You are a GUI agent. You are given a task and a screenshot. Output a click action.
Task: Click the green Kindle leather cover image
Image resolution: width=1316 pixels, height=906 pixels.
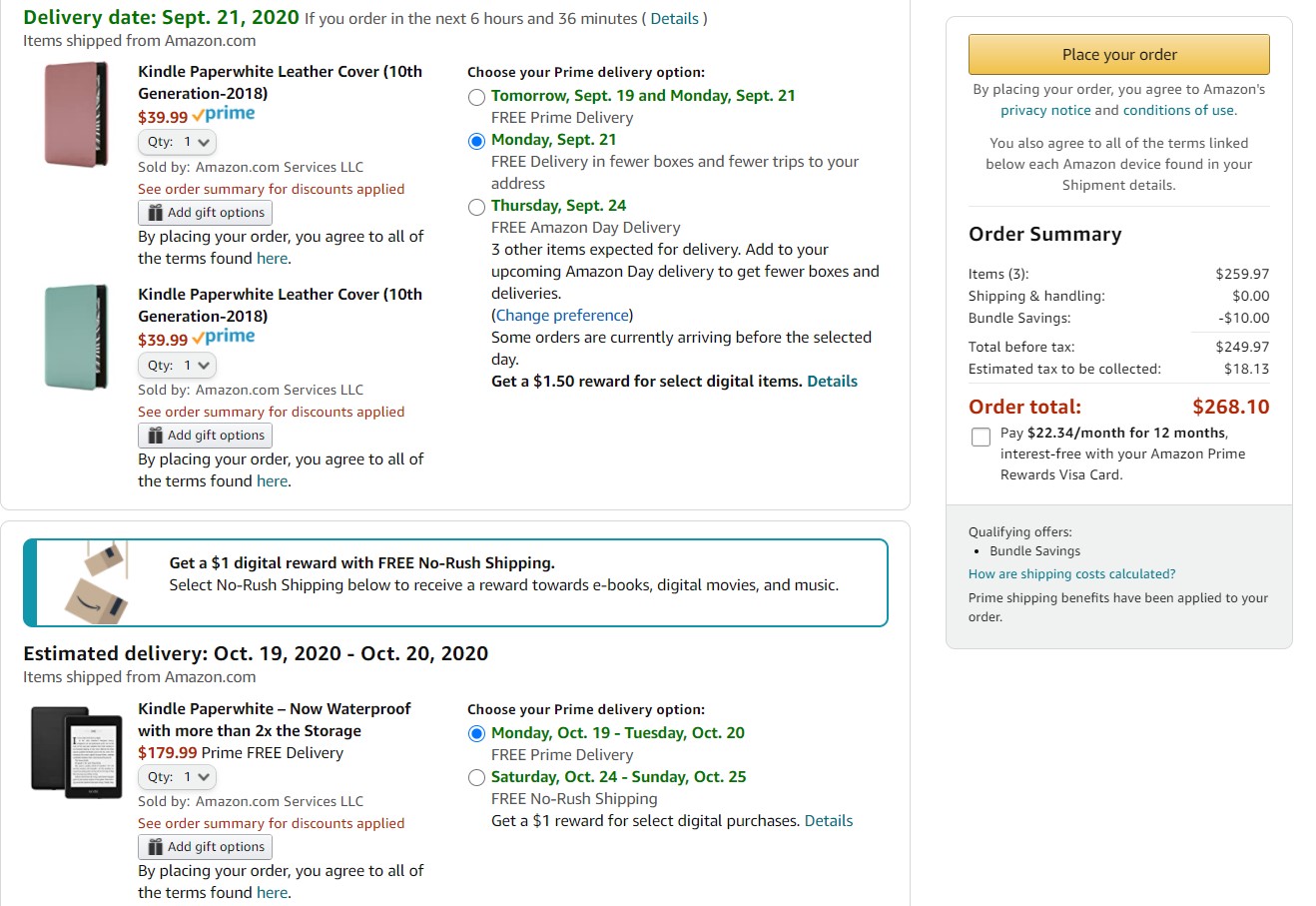(76, 337)
